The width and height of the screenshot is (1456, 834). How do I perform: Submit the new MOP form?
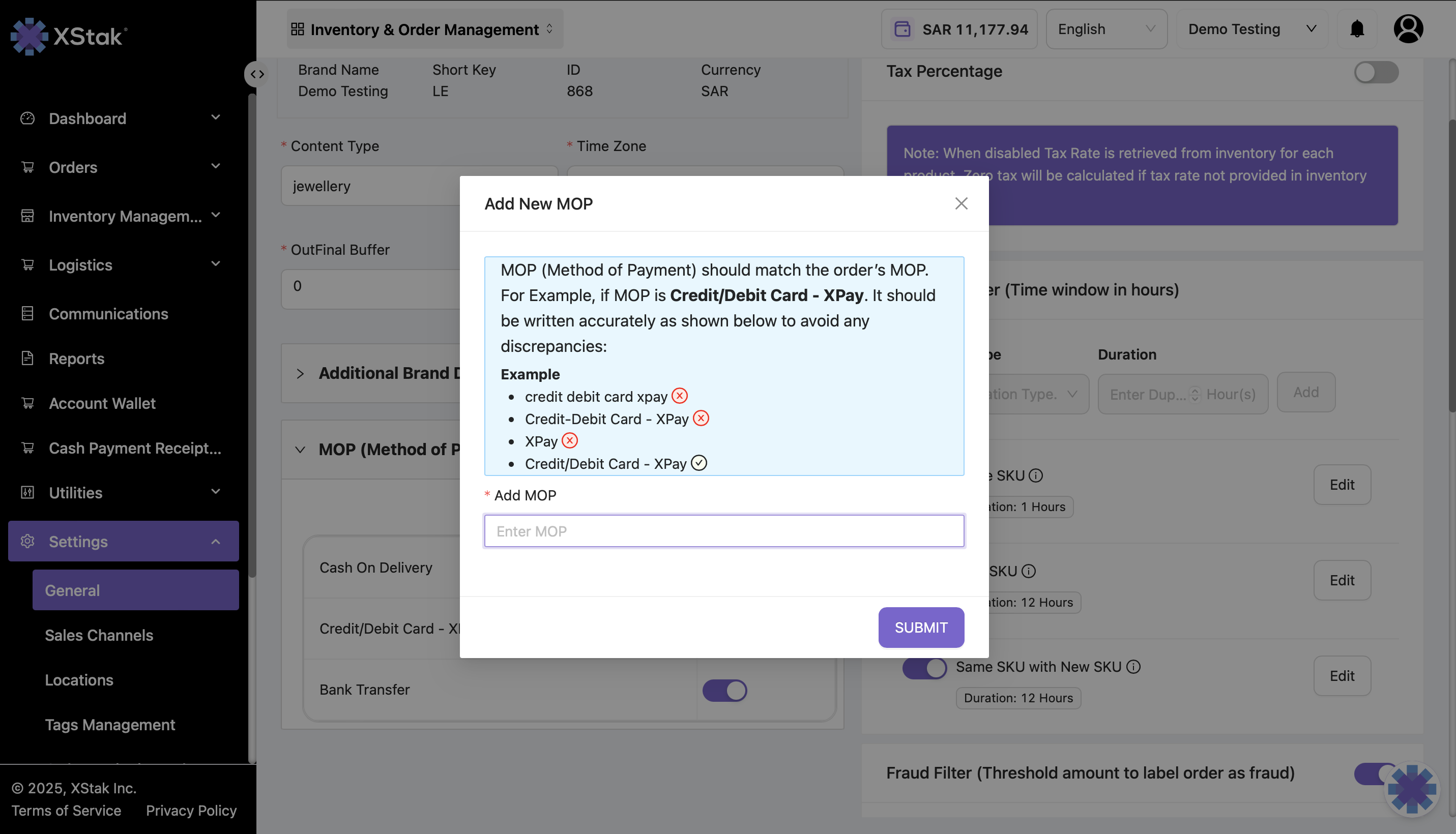point(920,627)
